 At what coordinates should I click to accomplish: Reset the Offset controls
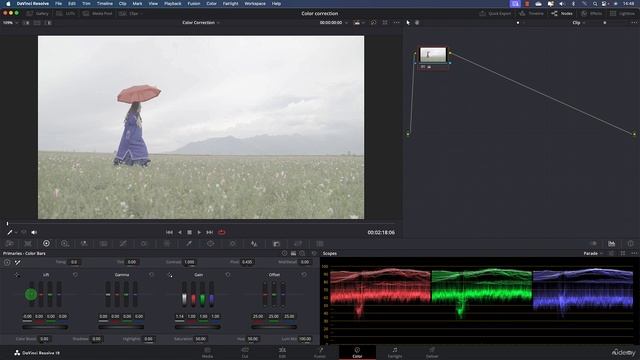[x=304, y=275]
